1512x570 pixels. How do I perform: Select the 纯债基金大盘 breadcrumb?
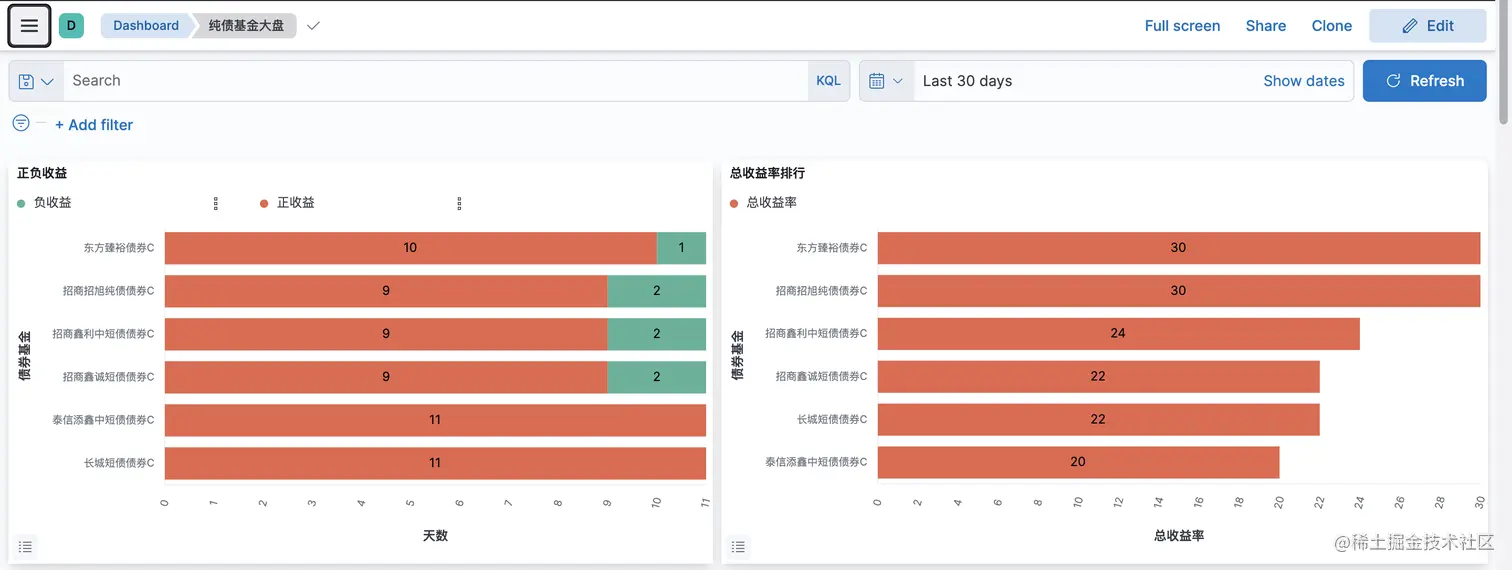click(x=246, y=26)
